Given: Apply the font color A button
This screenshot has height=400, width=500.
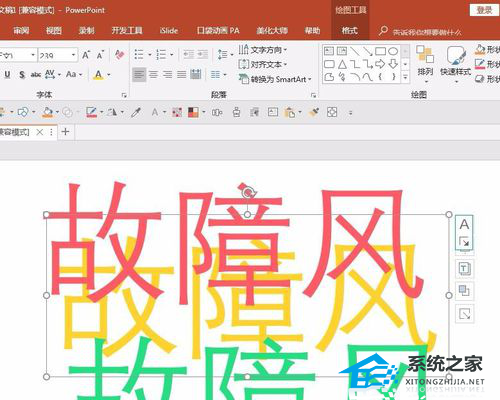Looking at the screenshot, I should (98, 75).
